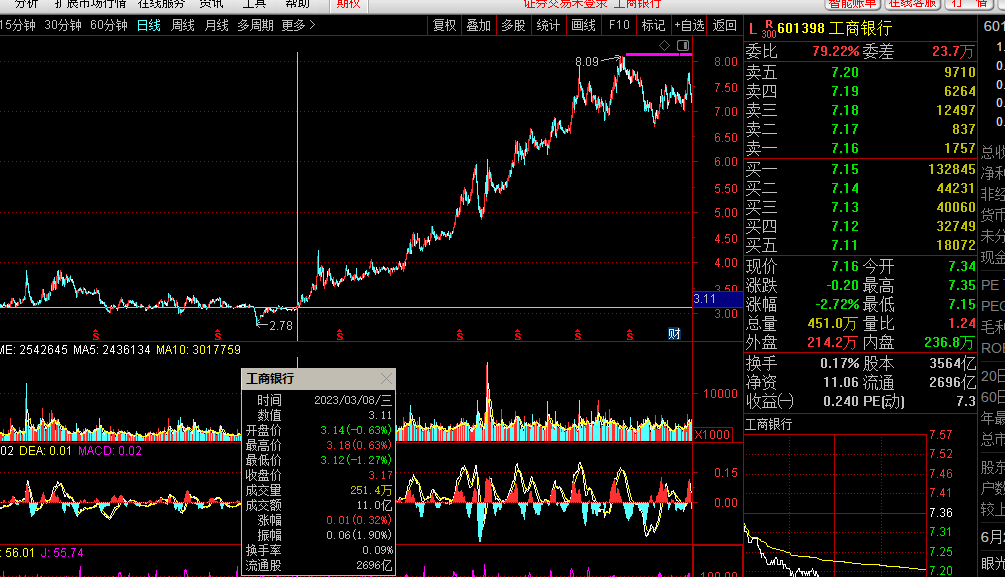This screenshot has height=577, width=1005.
Task: Select the 日线 daily chart tab
Action: [x=149, y=25]
